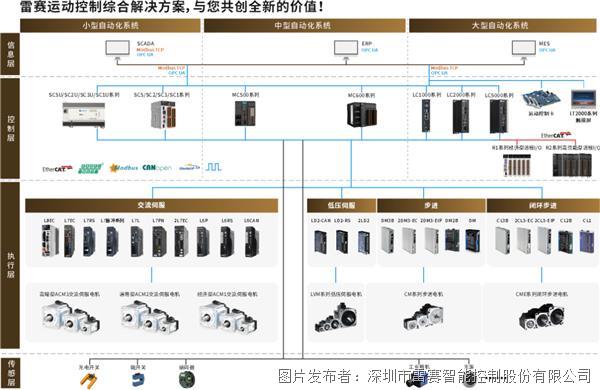Select the EtherCAT logo in protocol row

[57, 168]
